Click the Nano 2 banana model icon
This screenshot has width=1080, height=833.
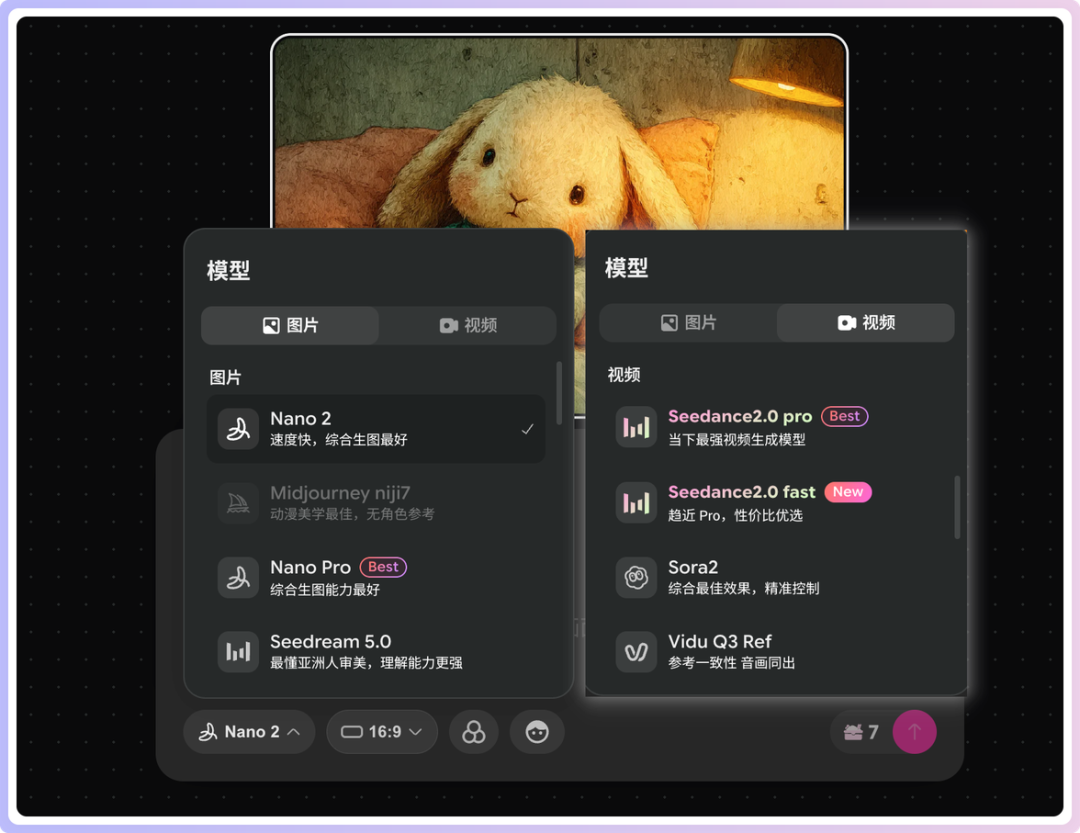238,429
